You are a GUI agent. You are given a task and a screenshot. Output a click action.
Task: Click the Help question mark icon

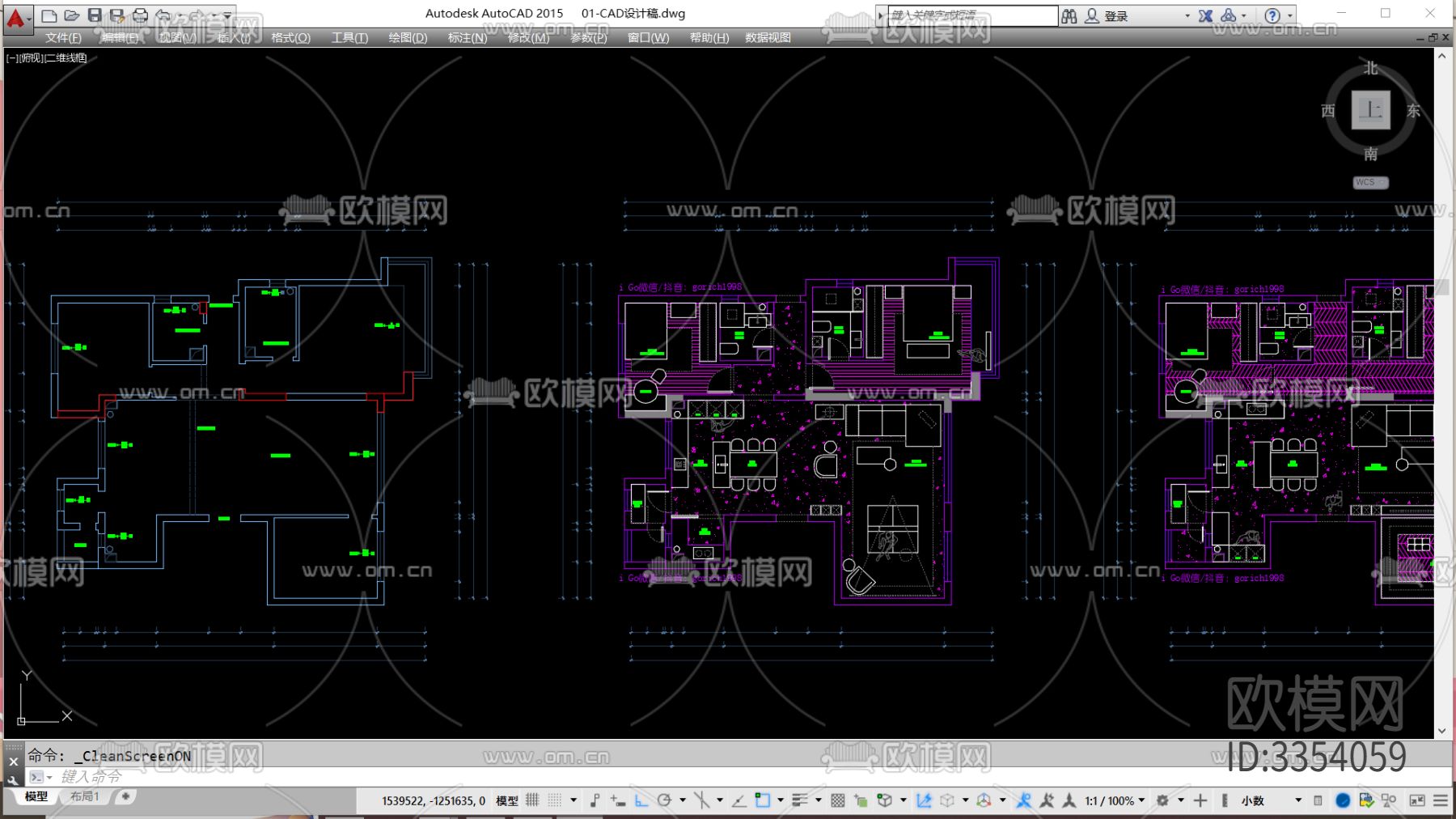1272,15
